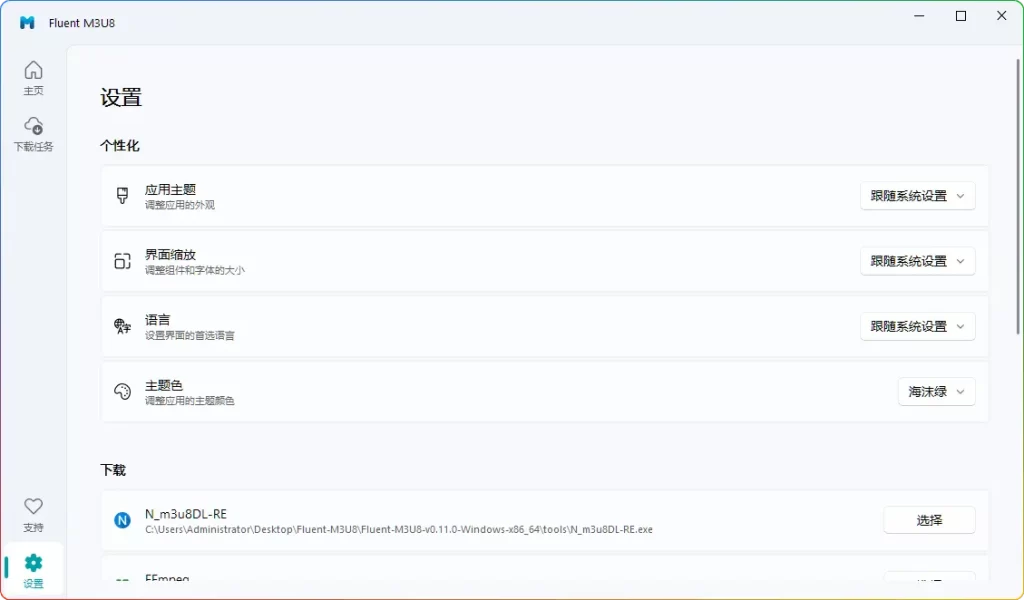Viewport: 1024px width, 600px height.
Task: Open the 界面缩放 dropdown
Action: pos(918,261)
